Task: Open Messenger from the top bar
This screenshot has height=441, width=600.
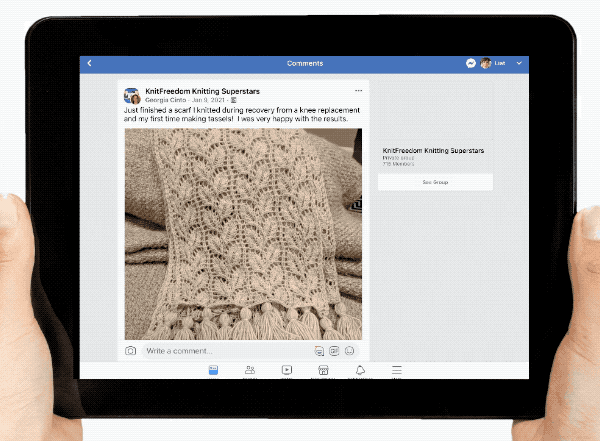Action: click(x=471, y=63)
